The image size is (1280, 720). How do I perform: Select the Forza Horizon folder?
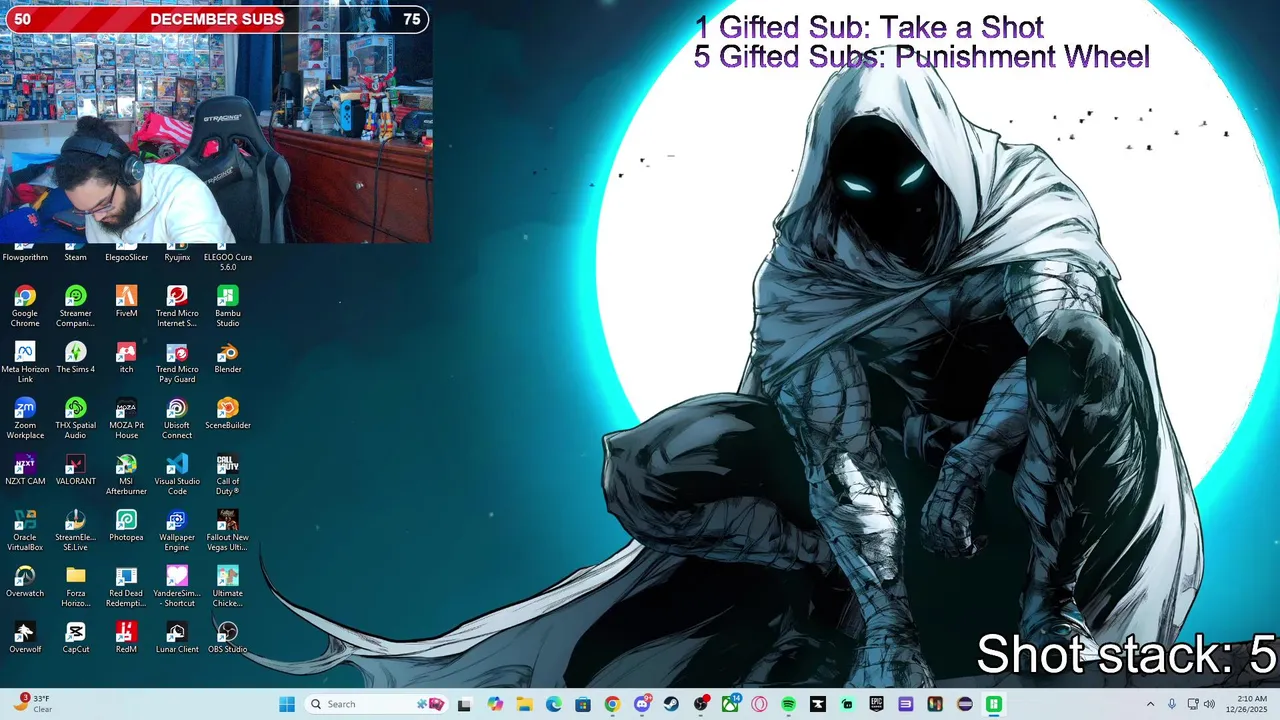[x=75, y=587]
